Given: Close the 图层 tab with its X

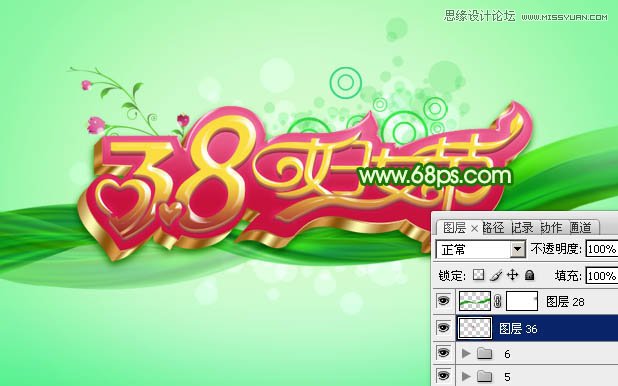Looking at the screenshot, I should click(475, 228).
